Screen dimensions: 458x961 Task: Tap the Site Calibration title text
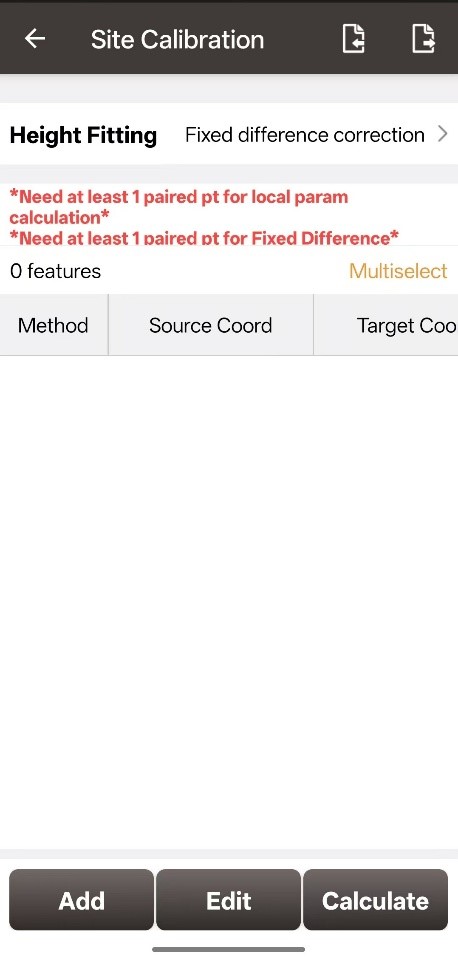click(177, 39)
